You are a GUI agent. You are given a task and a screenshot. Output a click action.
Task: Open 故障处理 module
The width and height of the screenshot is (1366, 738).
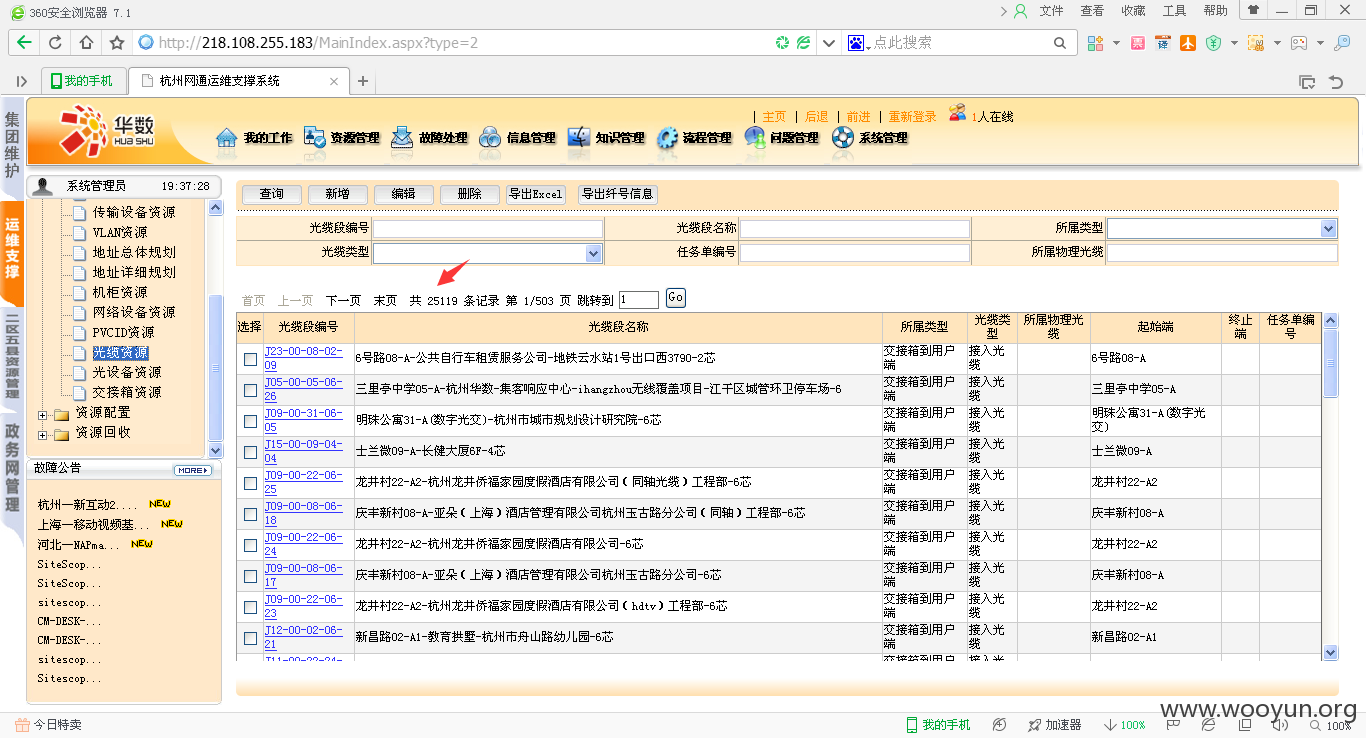pos(430,138)
